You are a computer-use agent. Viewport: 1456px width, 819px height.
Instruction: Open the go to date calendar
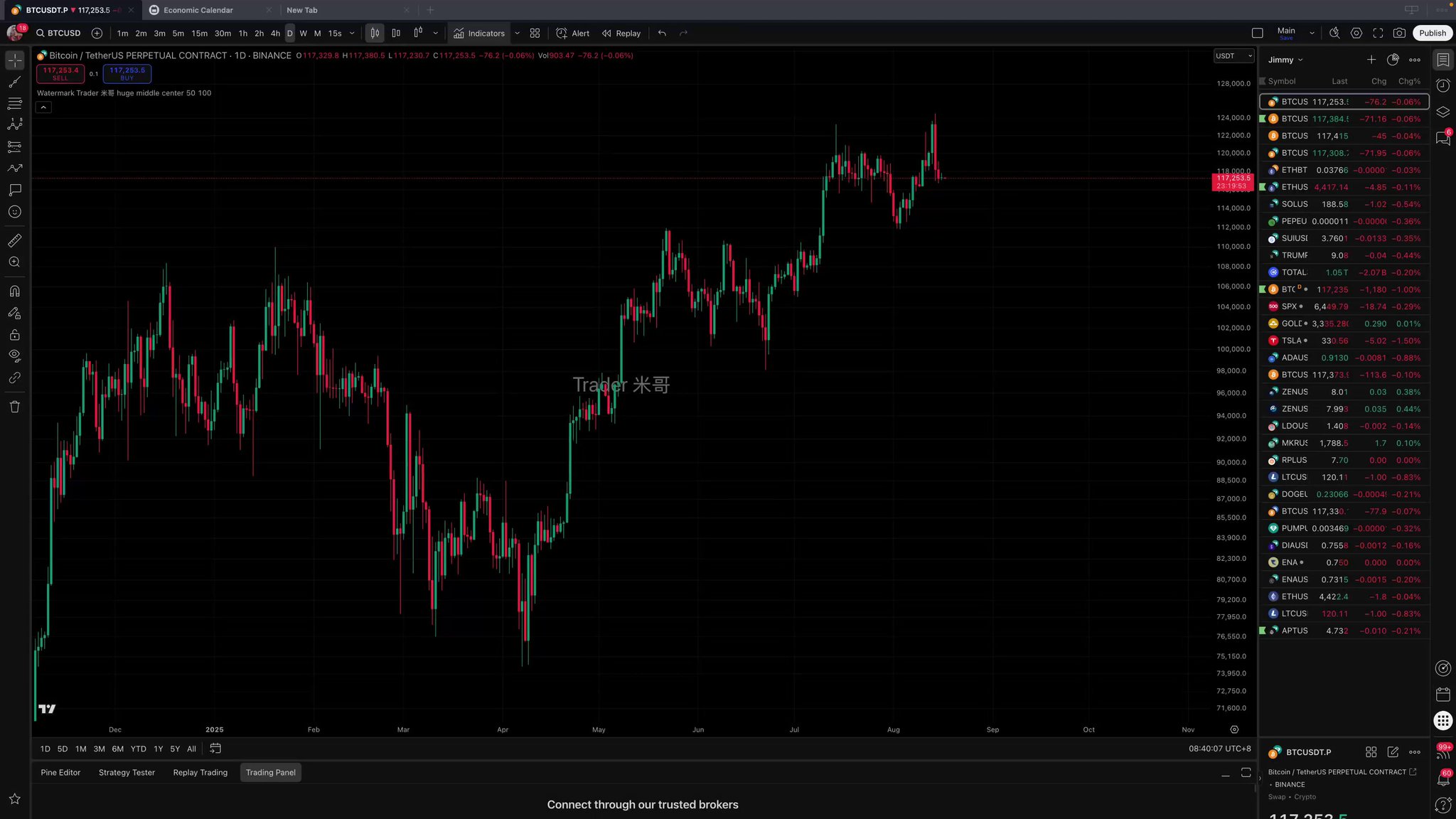pos(215,749)
